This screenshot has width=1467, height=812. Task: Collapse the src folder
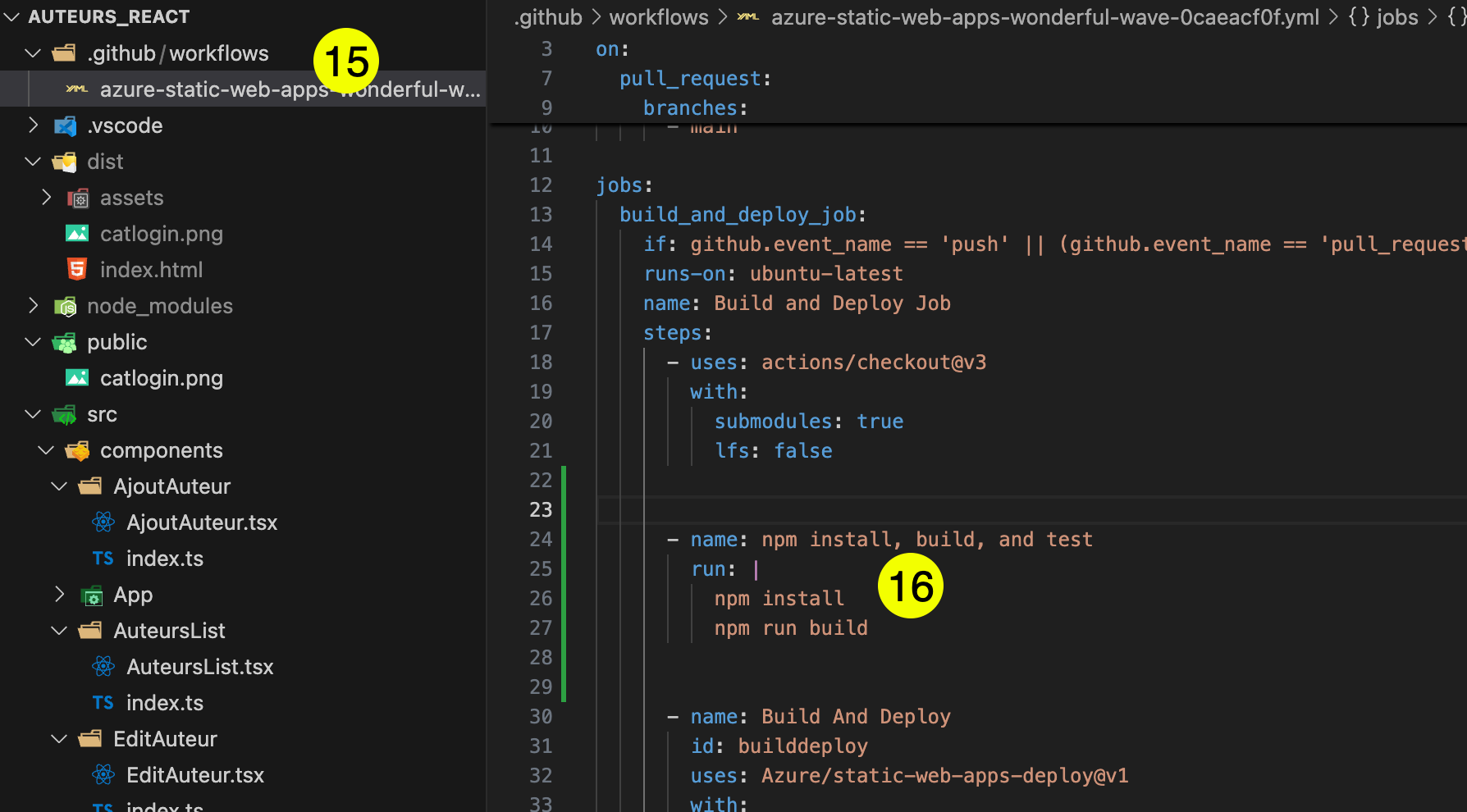pos(32,413)
